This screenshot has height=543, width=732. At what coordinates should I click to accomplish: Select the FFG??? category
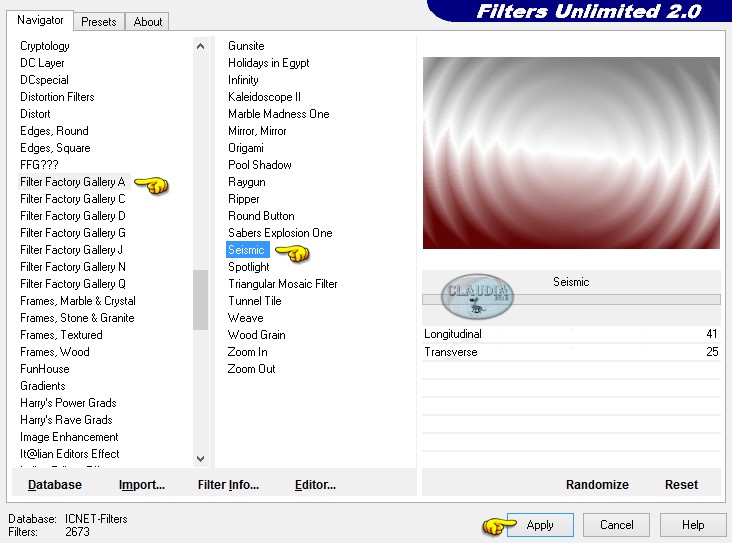click(x=39, y=165)
